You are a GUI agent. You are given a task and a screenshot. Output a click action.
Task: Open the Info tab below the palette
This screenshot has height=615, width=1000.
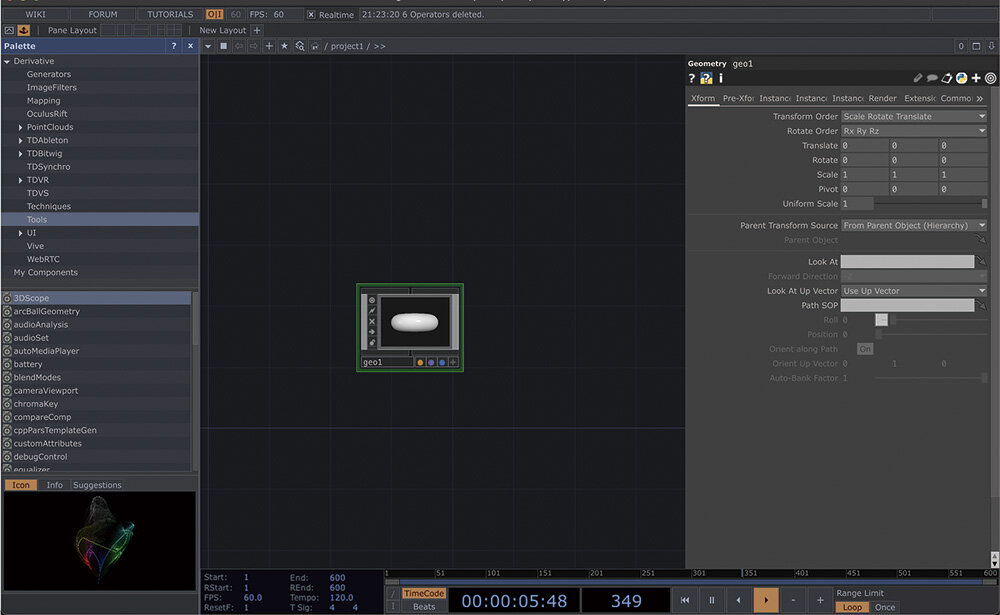(x=54, y=485)
